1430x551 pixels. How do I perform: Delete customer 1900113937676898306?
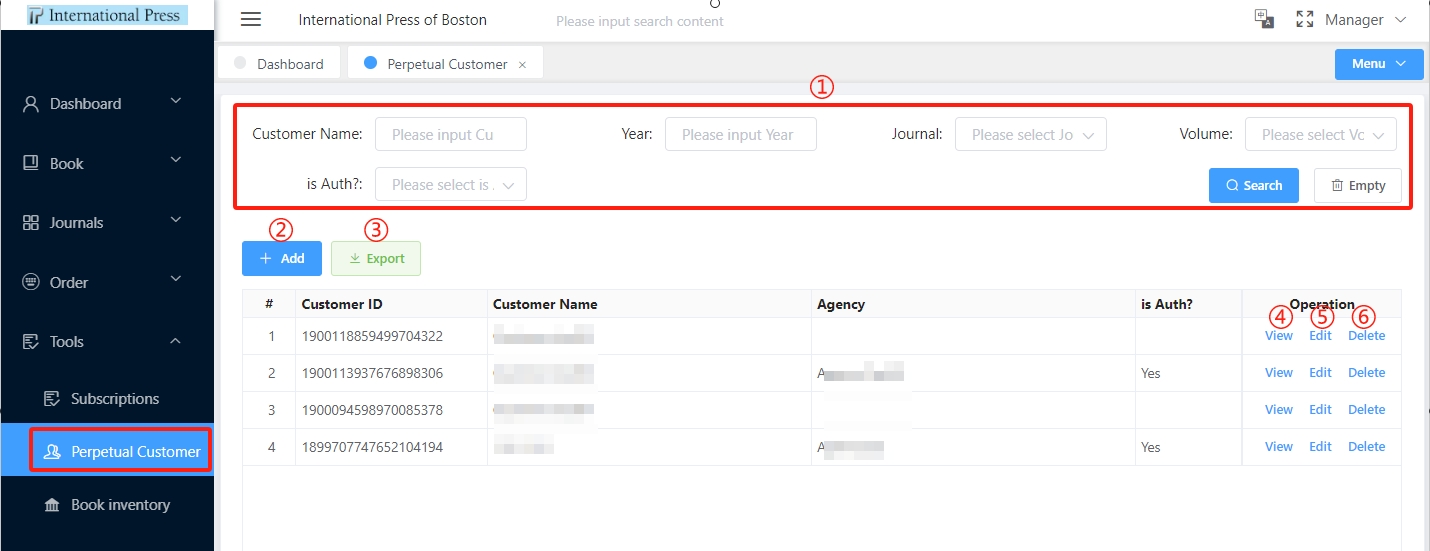pyautogui.click(x=1366, y=373)
